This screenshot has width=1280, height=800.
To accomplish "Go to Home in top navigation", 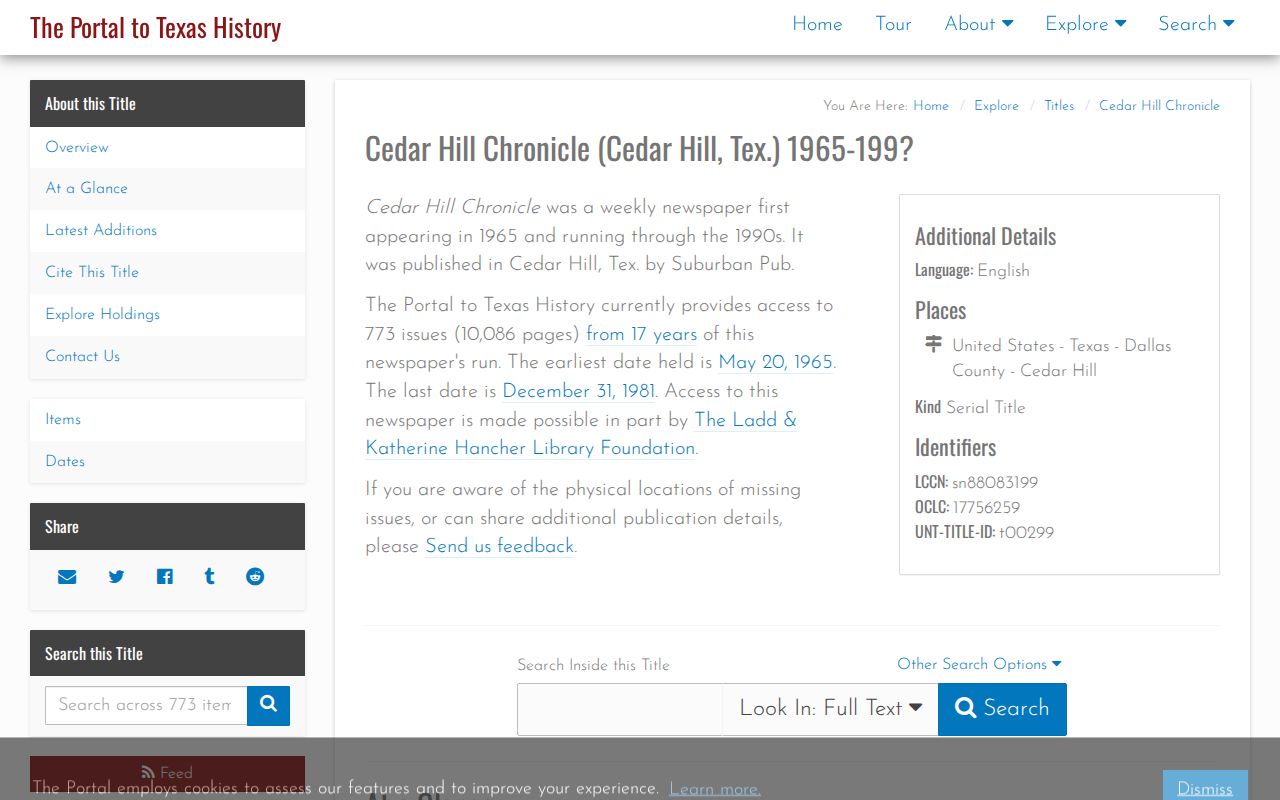I will (x=817, y=24).
